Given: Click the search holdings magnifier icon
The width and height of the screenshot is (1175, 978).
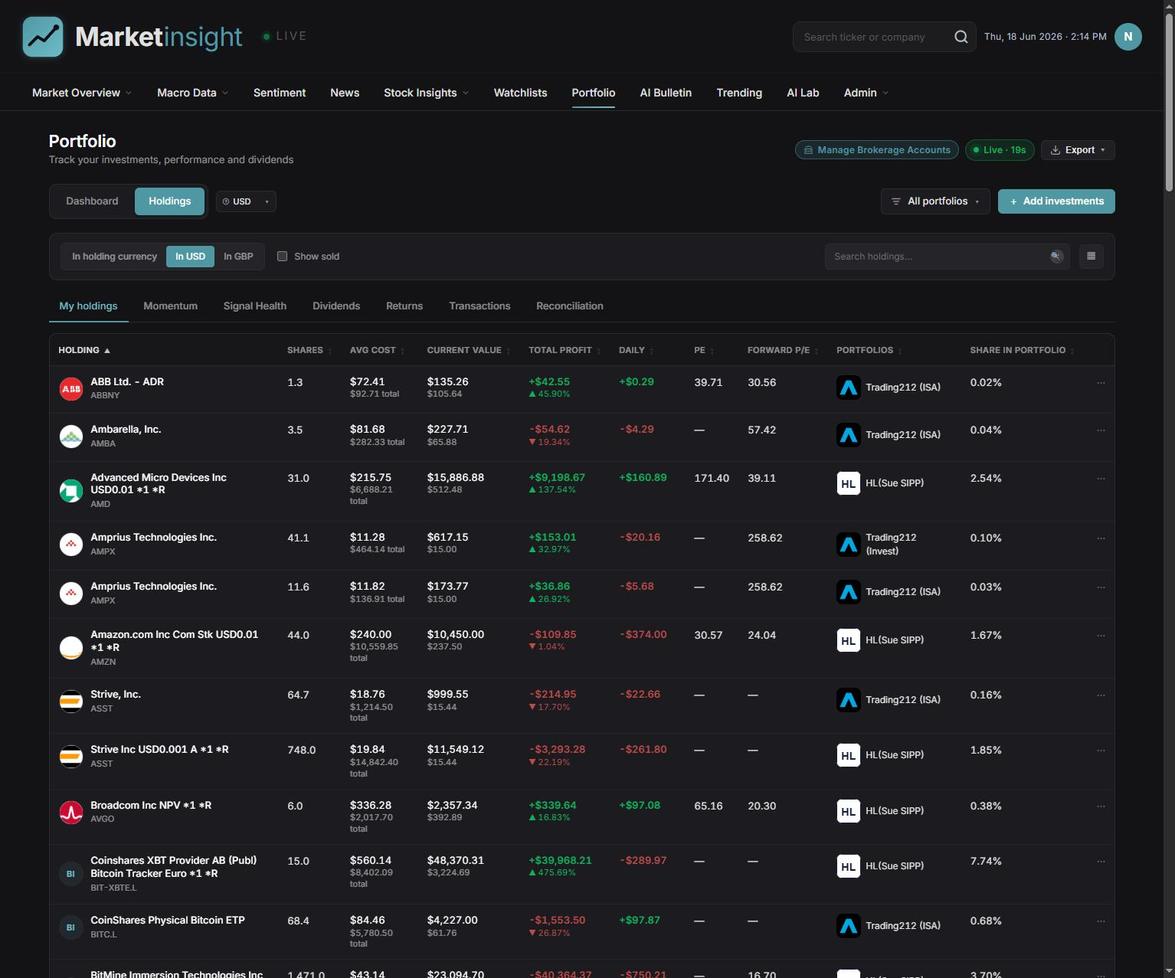Looking at the screenshot, I should [x=1057, y=256].
